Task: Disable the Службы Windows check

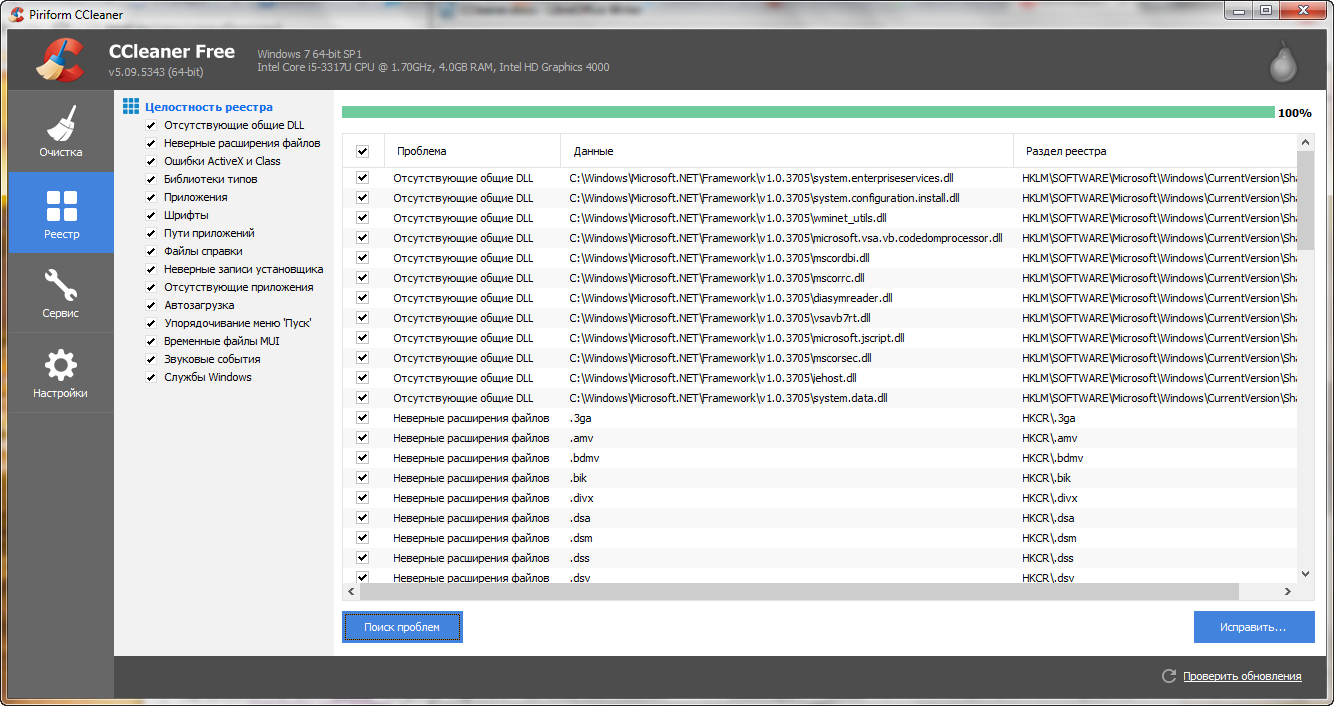Action: (151, 377)
